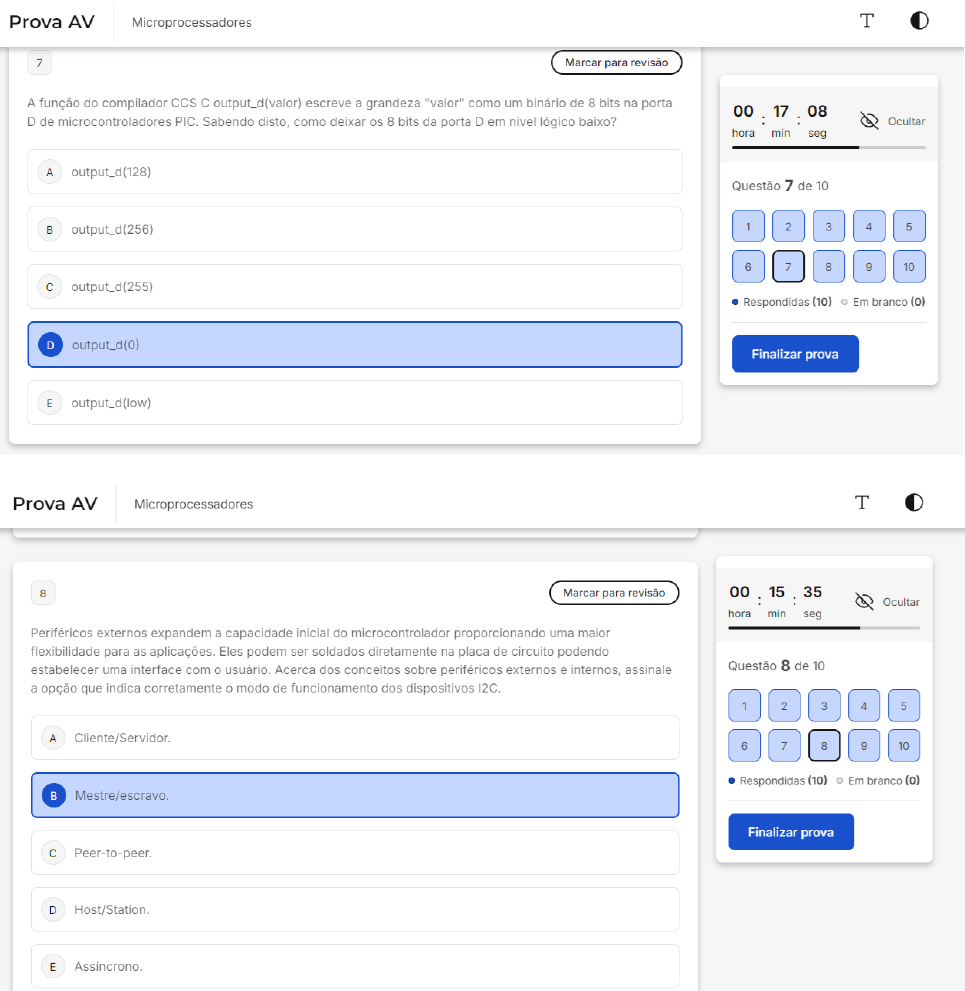Click the top timer progress bar
This screenshot has height=991, width=965.
point(828,147)
